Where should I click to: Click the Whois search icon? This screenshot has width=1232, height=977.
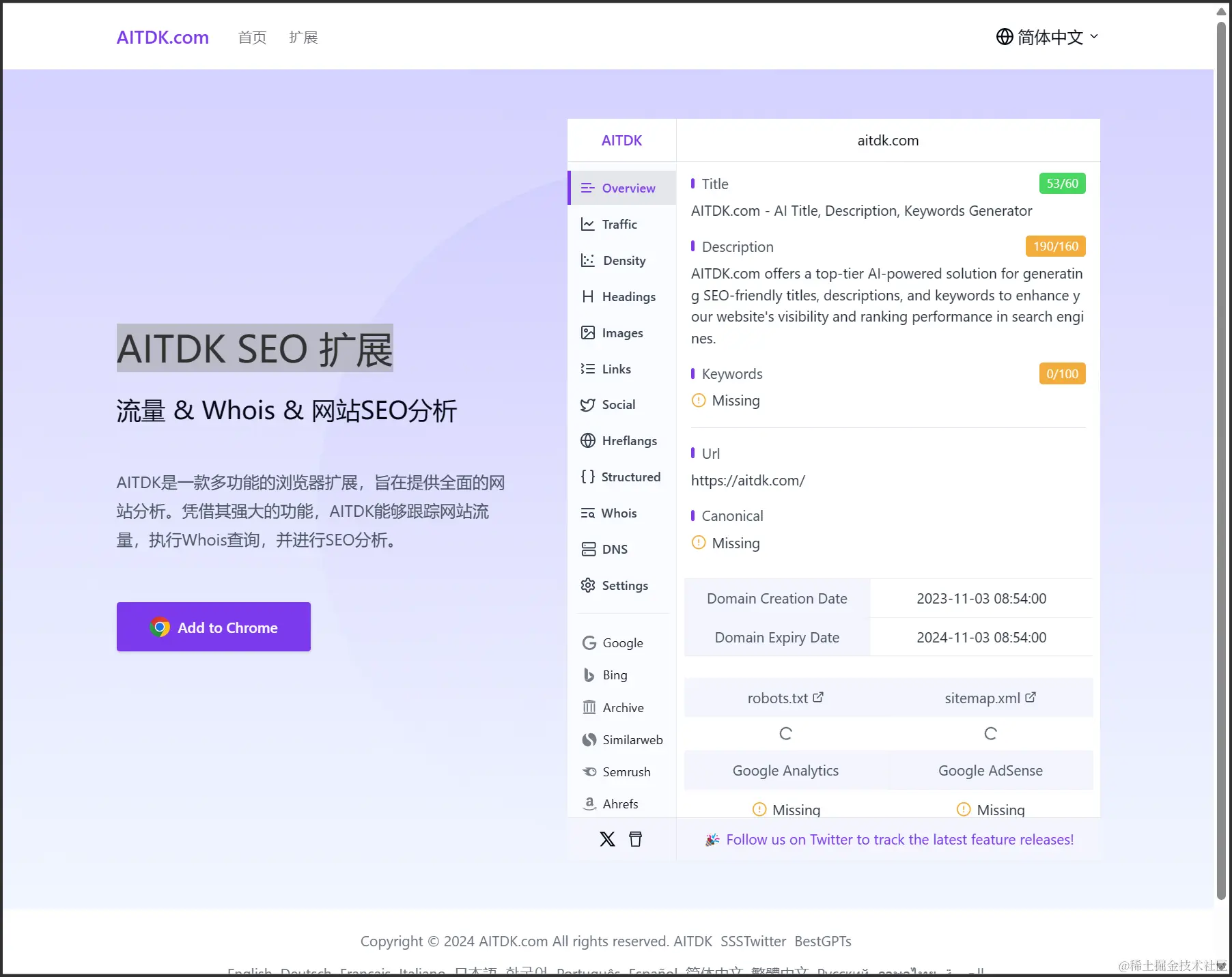click(x=587, y=513)
